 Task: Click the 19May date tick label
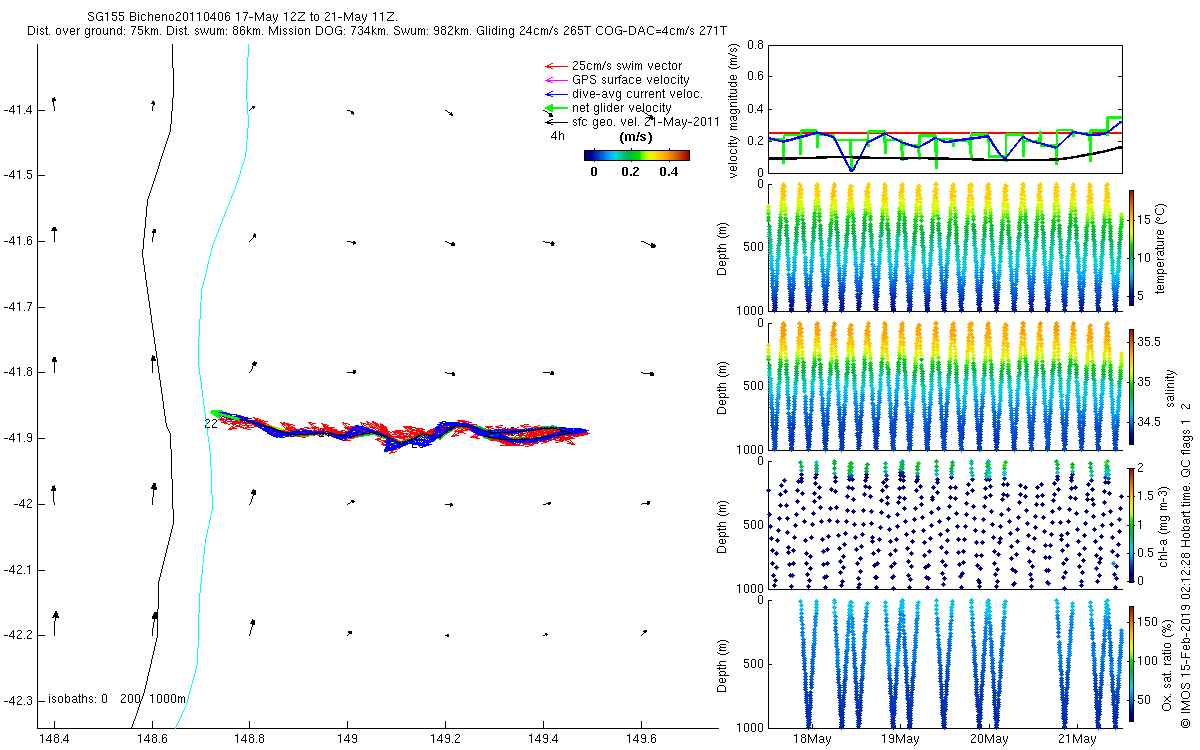point(900,739)
